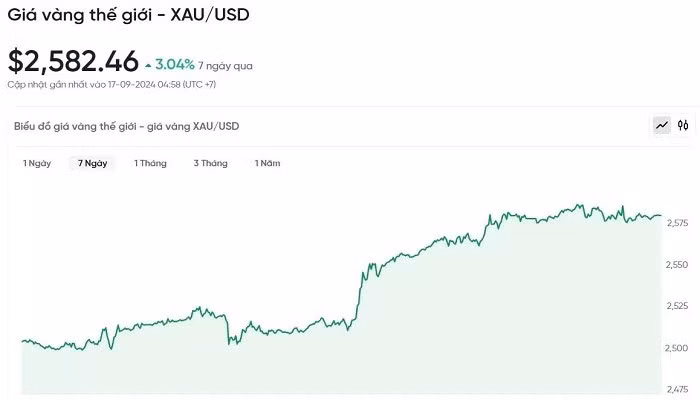The image size is (700, 400).
Task: Select the 7 Ngày time range
Action: click(92, 163)
